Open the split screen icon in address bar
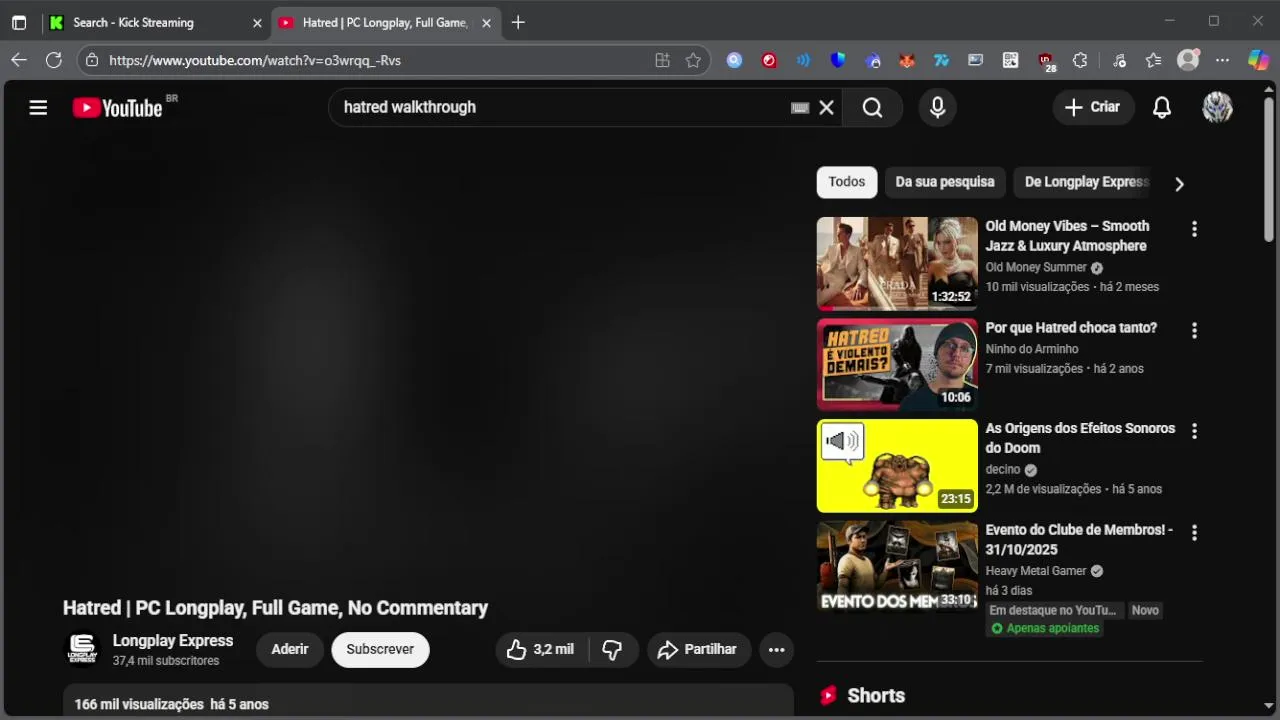Viewport: 1280px width, 720px height. [662, 60]
